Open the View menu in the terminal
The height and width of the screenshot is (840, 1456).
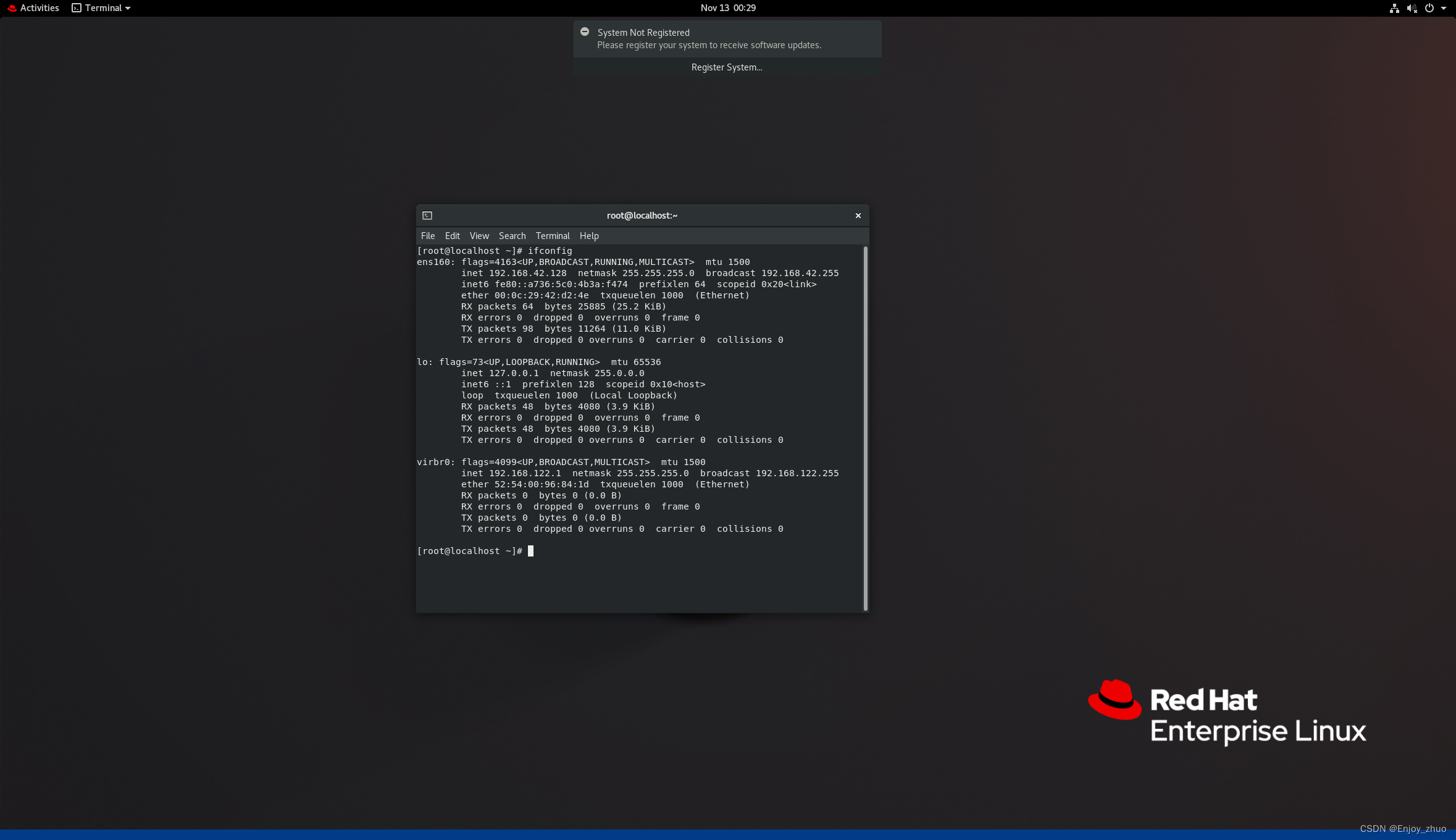click(x=479, y=235)
